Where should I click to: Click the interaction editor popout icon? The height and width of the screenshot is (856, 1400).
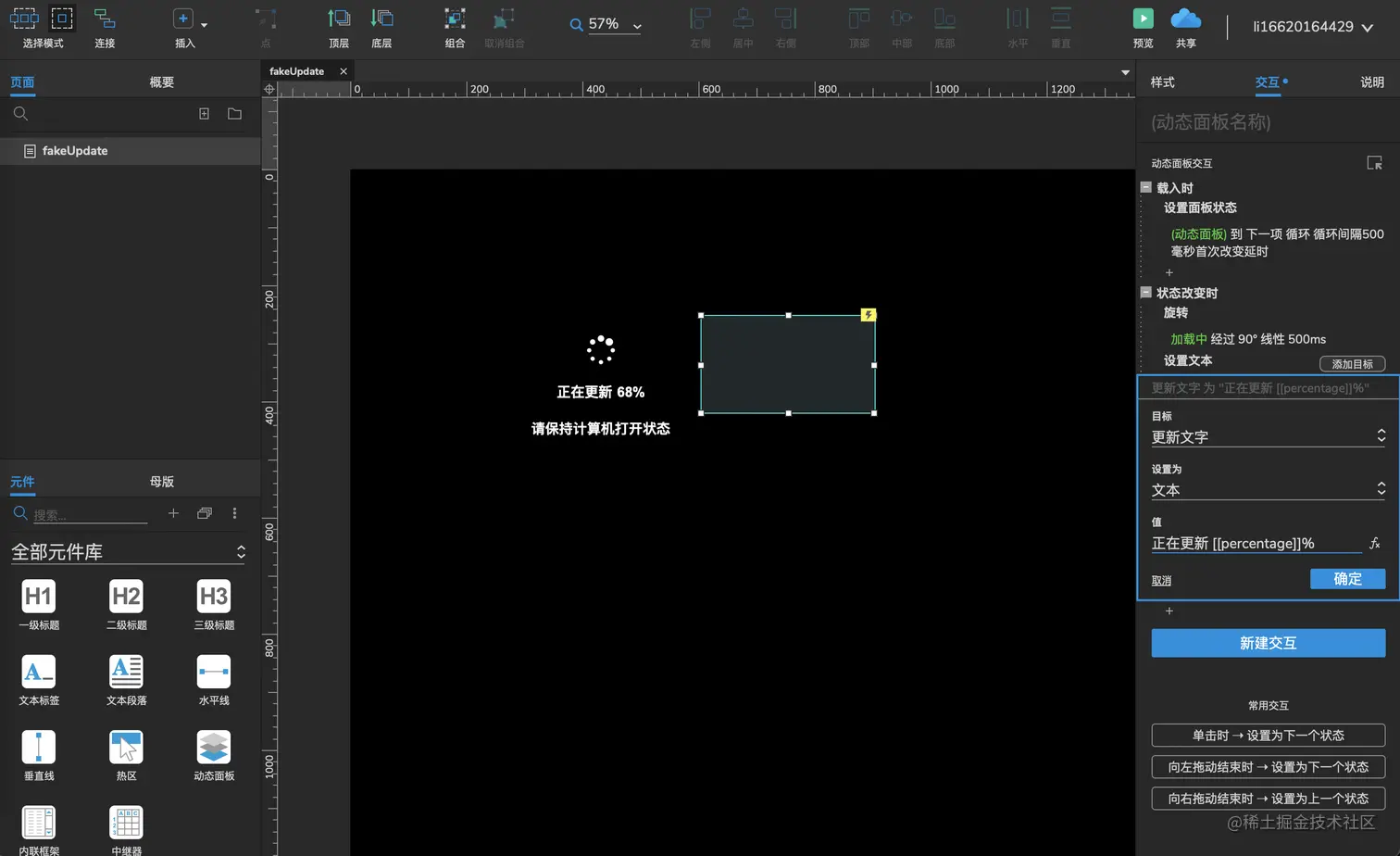1374,163
